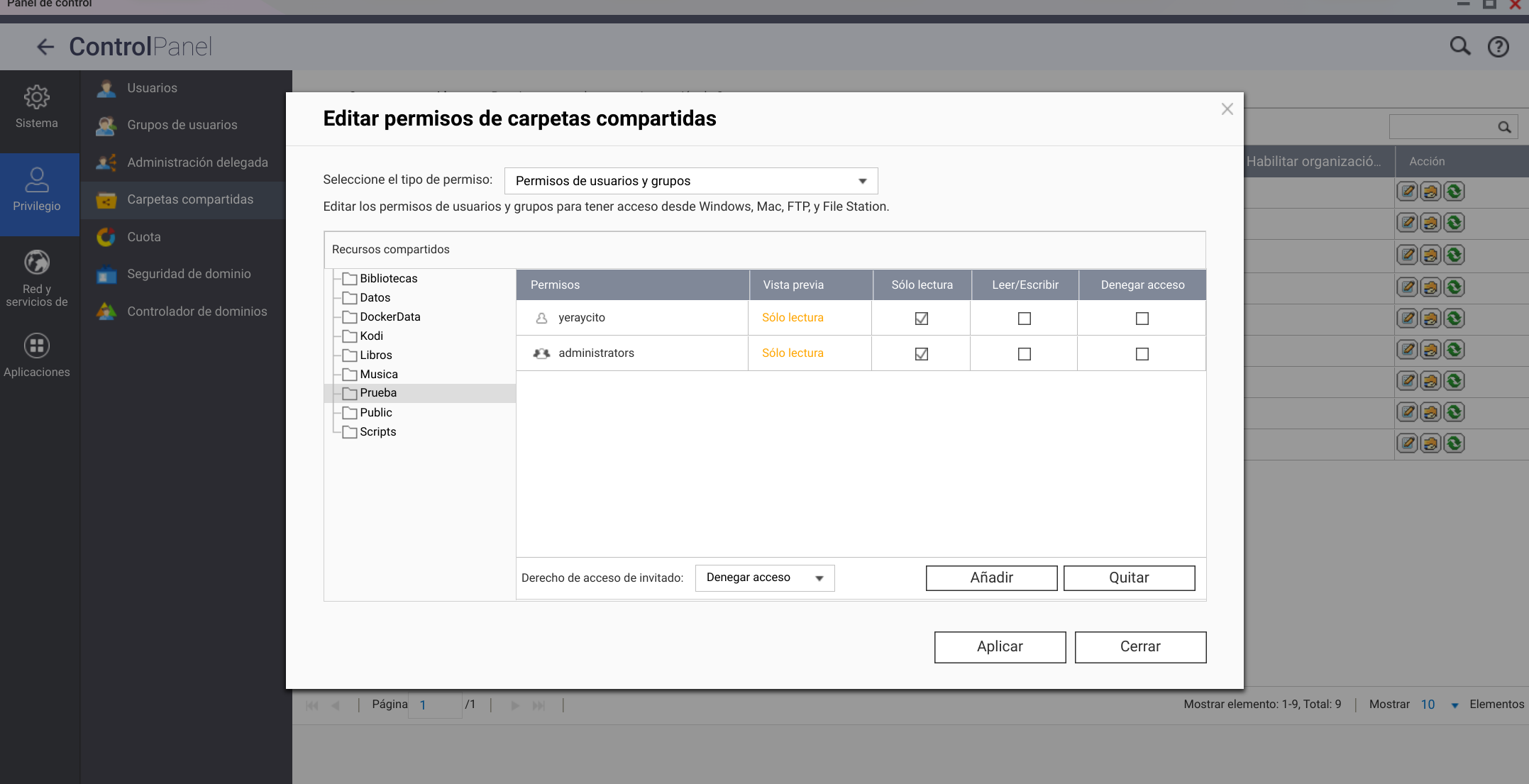The image size is (1529, 784).
Task: Open Grupos de usuarios menu item
Action: (x=182, y=125)
